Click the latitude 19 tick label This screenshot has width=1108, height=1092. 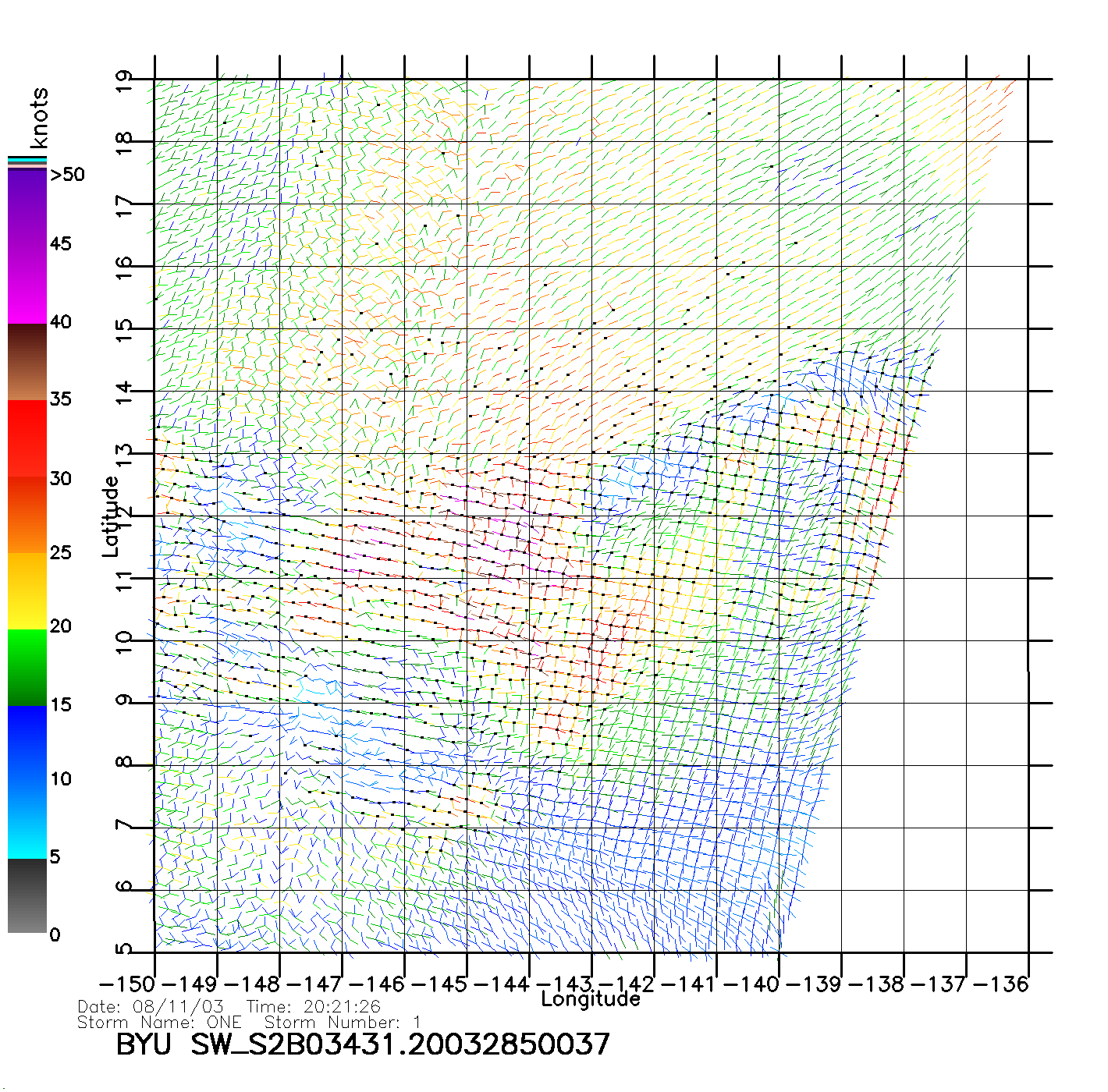tap(124, 81)
